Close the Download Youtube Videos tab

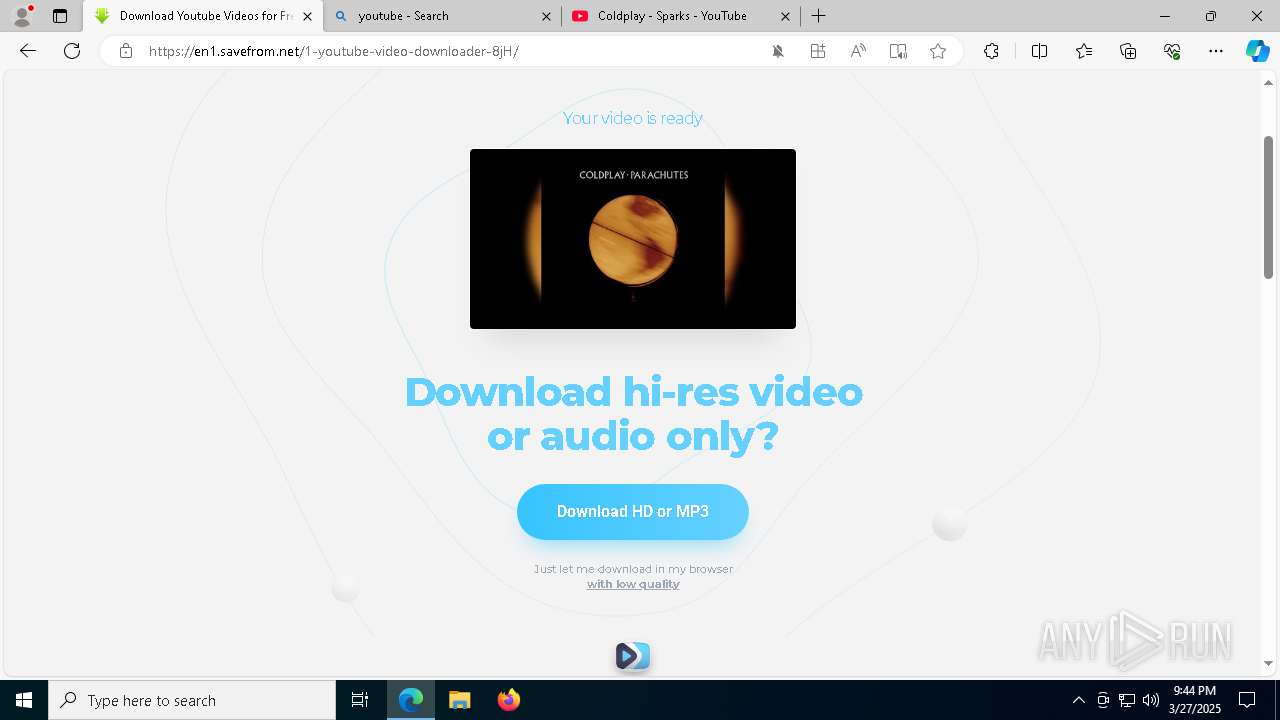pyautogui.click(x=307, y=16)
